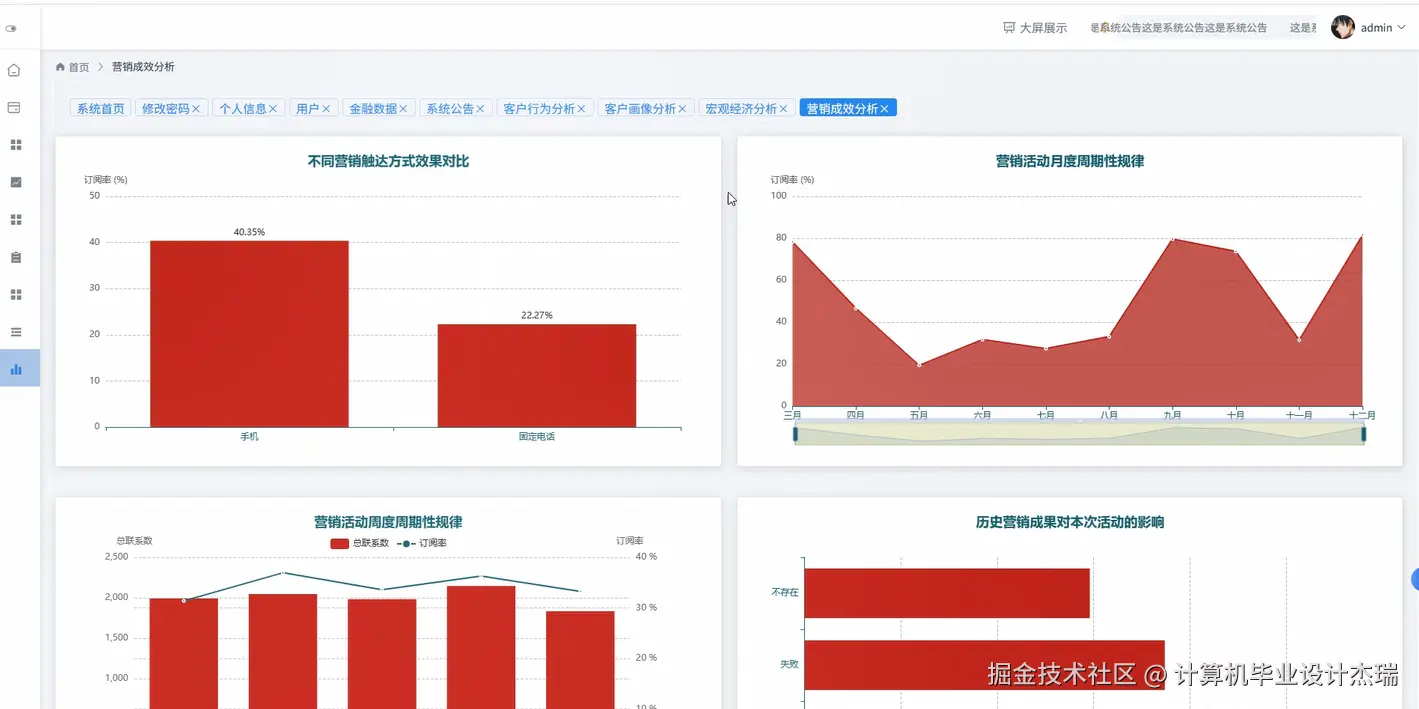1419x709 pixels.
Task: Click the left handle of monthly zoom slider
Action: tap(795, 434)
